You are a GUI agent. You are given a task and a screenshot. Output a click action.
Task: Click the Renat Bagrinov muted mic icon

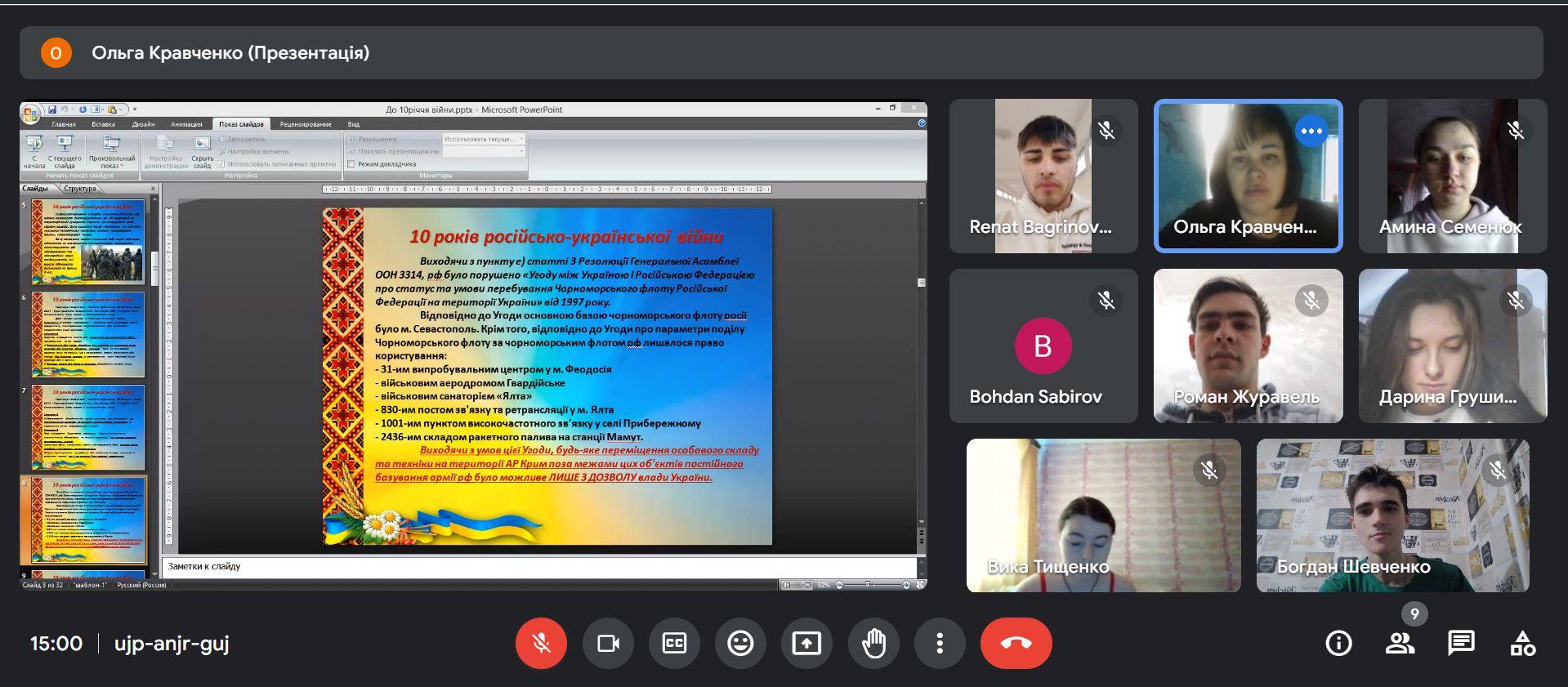tap(1106, 131)
